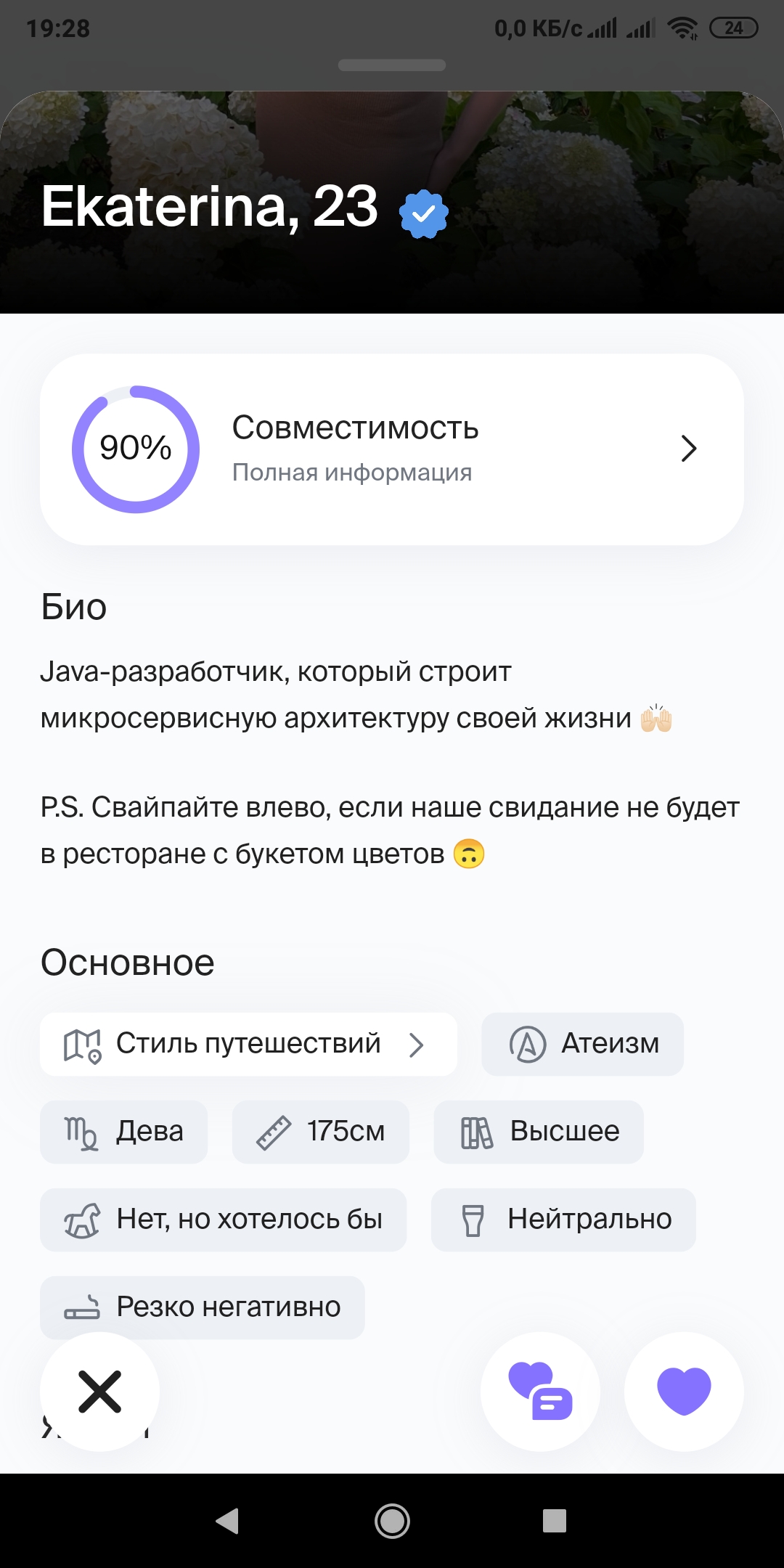Tap the rocking horse children icon
This screenshot has width=784, height=1568.
click(82, 1220)
